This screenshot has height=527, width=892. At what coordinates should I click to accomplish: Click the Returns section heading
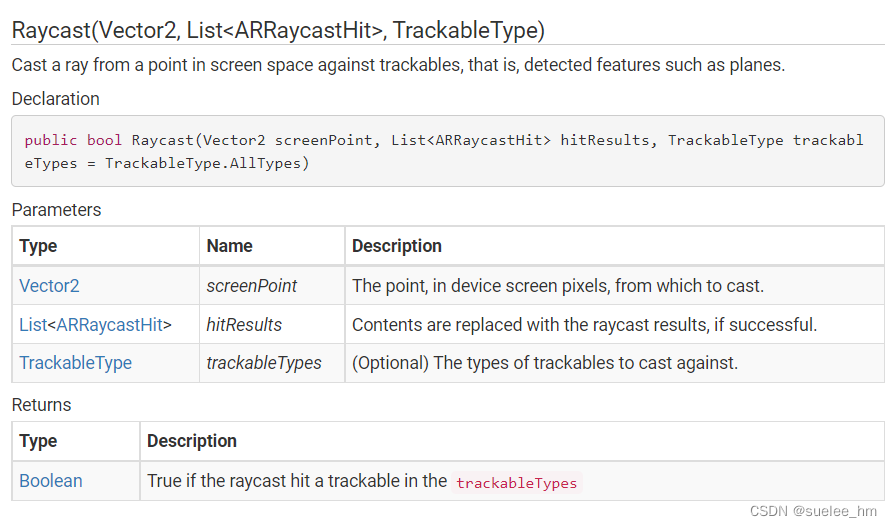click(41, 405)
